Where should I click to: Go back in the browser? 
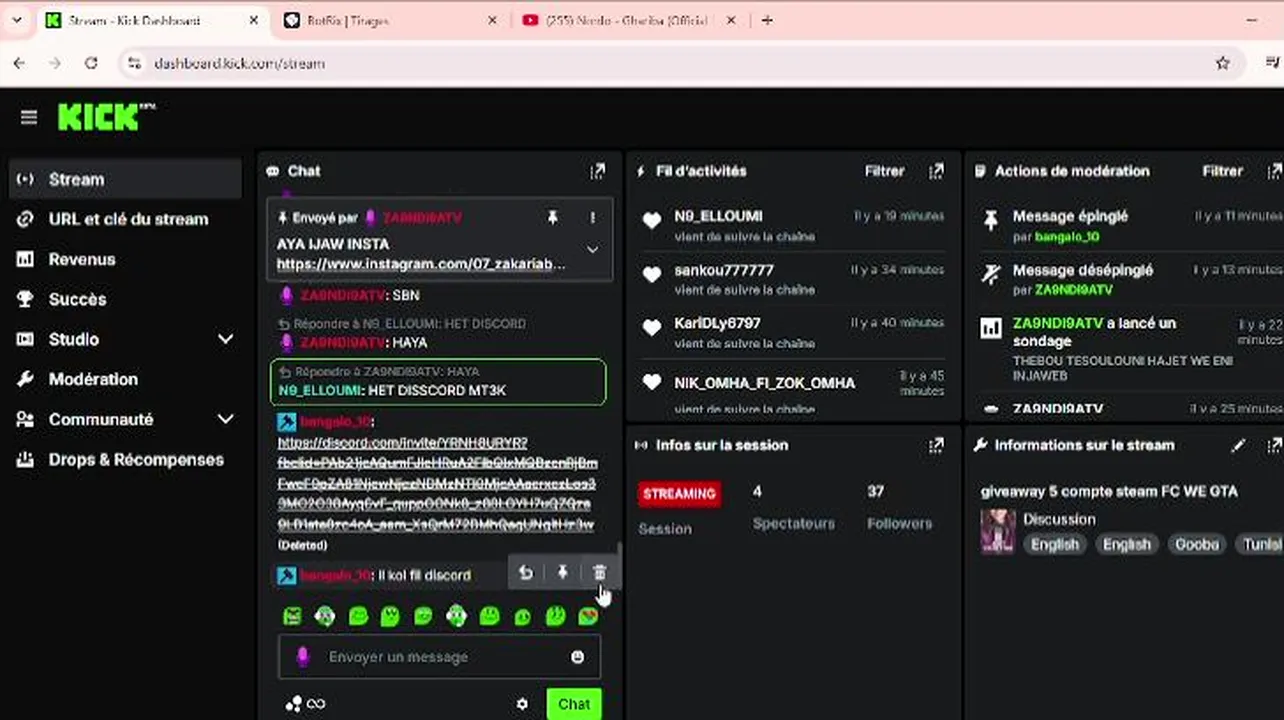tap(19, 63)
